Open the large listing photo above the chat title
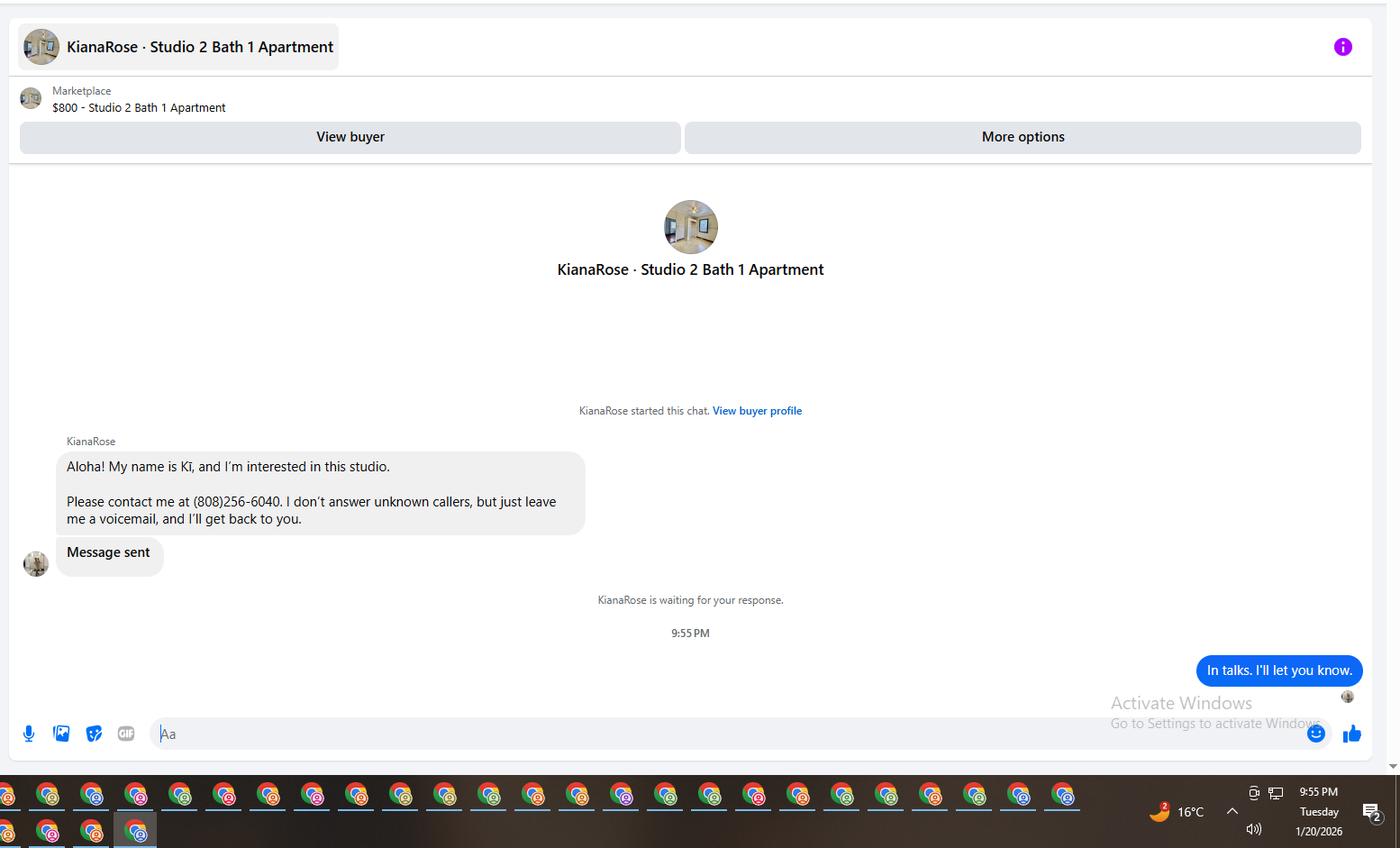 tap(691, 227)
